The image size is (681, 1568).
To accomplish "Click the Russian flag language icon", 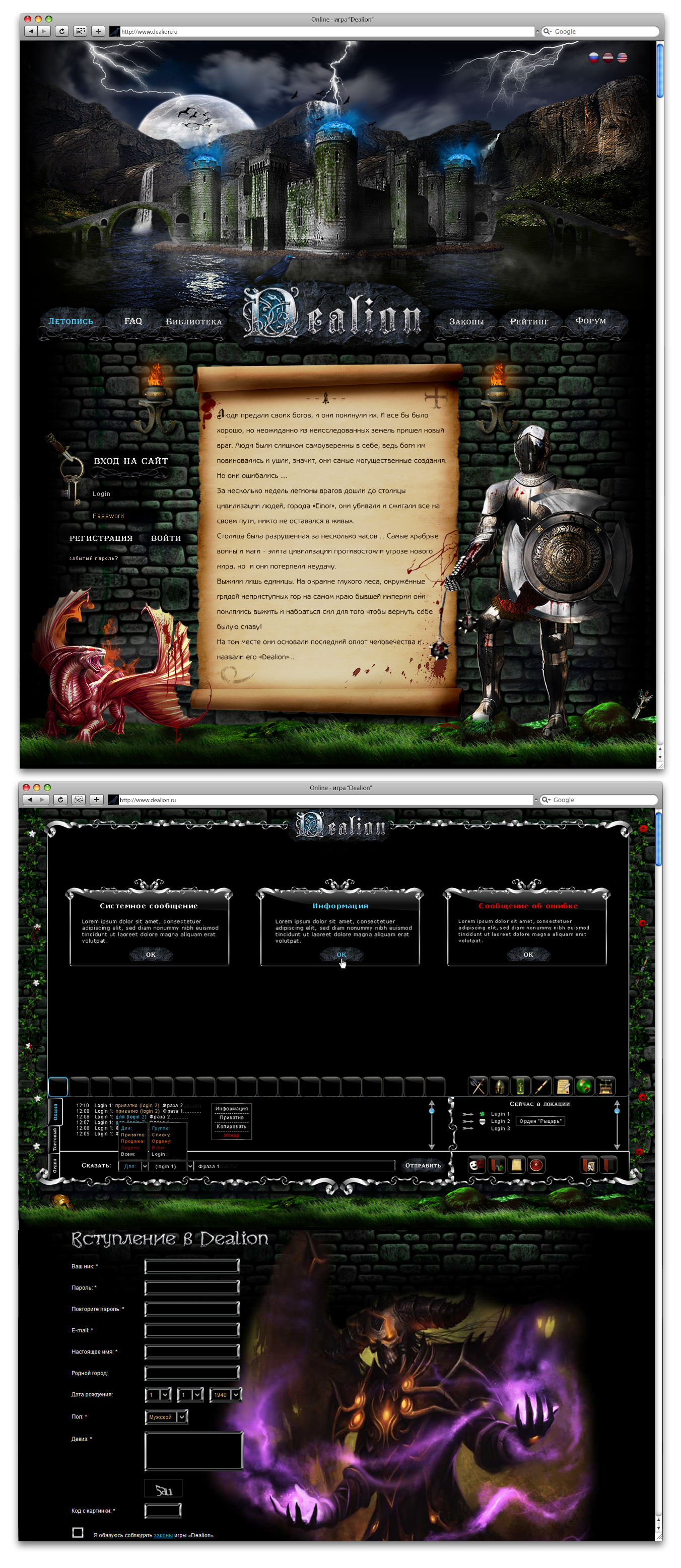I will pos(594,57).
